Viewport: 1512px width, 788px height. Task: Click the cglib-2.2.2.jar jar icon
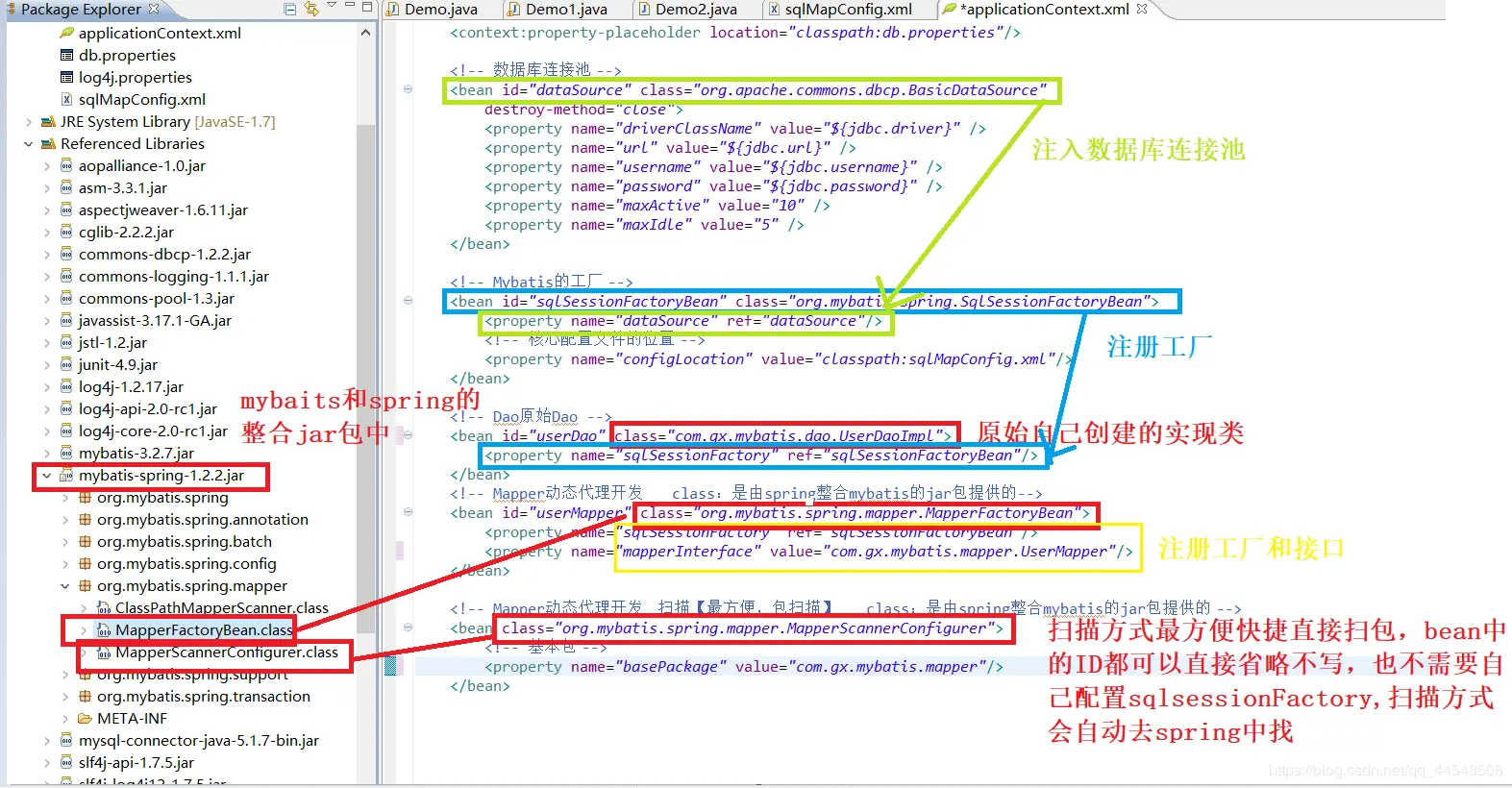click(66, 232)
